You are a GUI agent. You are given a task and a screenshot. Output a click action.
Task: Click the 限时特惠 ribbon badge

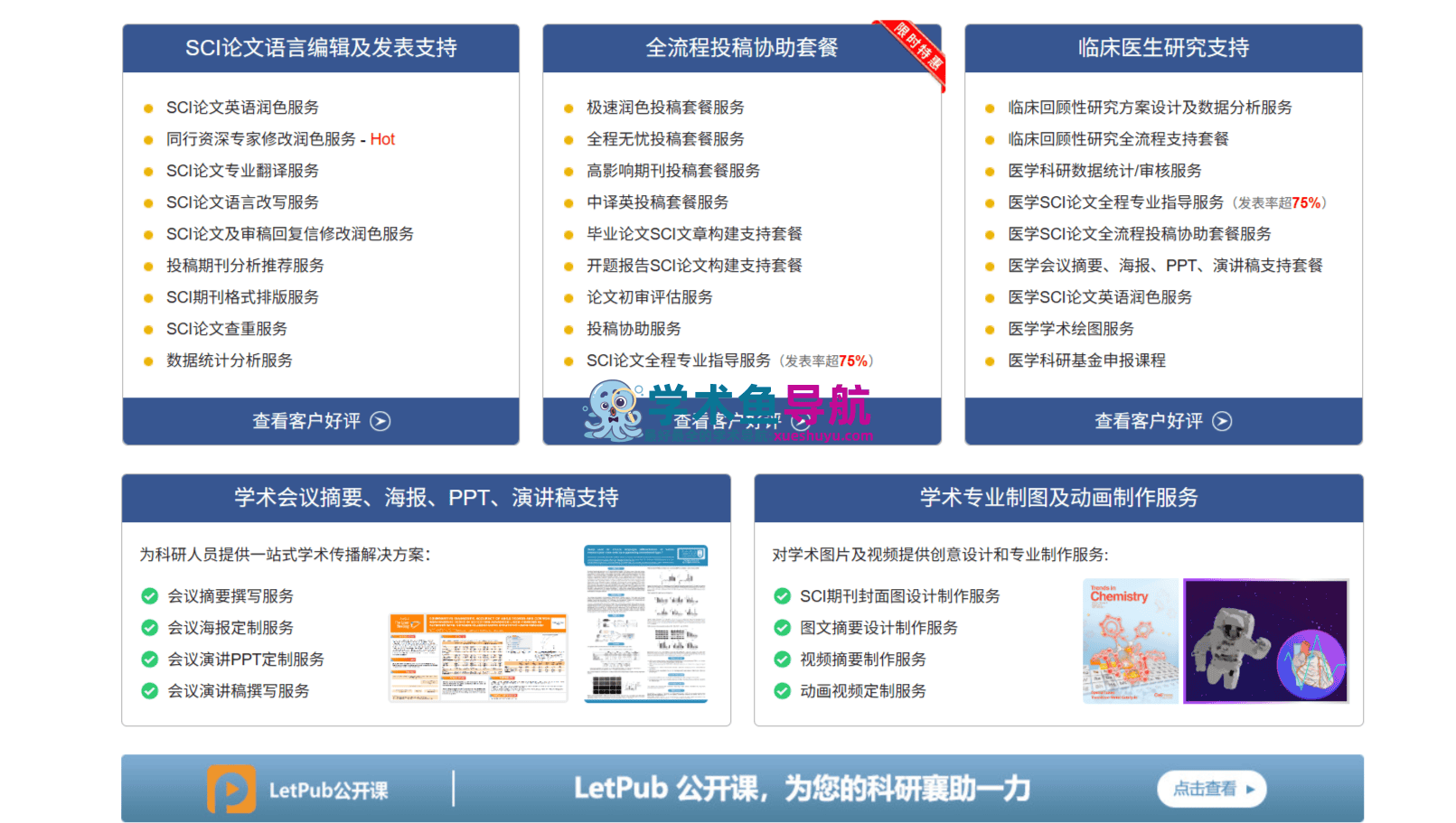(x=915, y=52)
